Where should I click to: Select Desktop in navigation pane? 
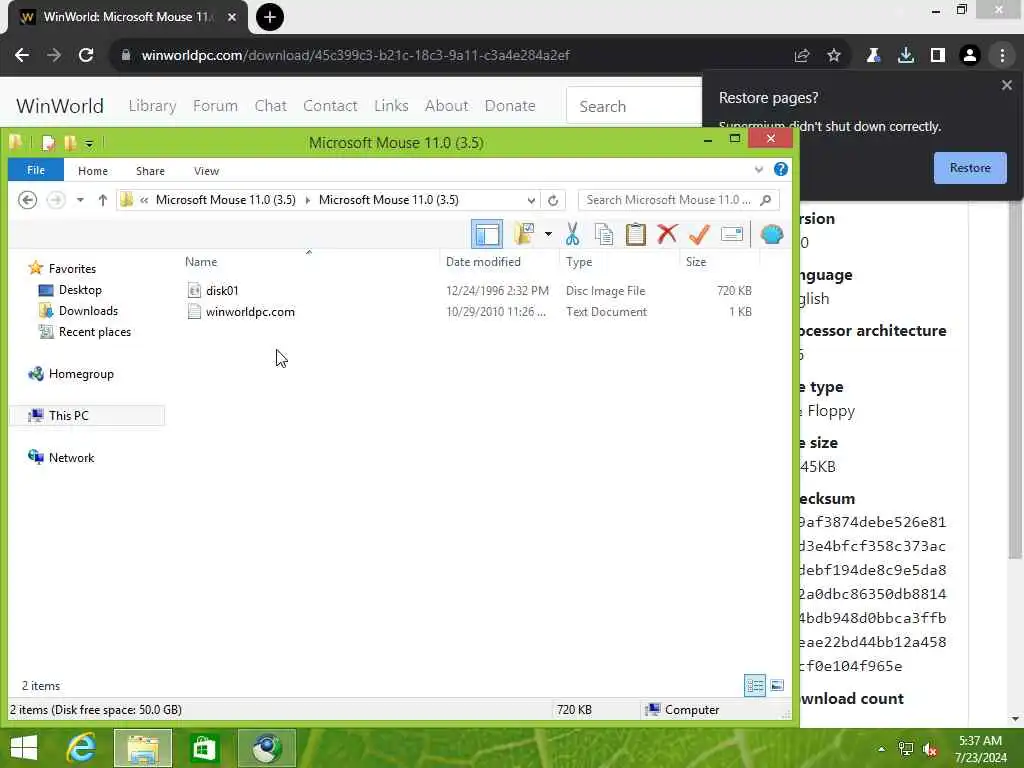(80, 290)
